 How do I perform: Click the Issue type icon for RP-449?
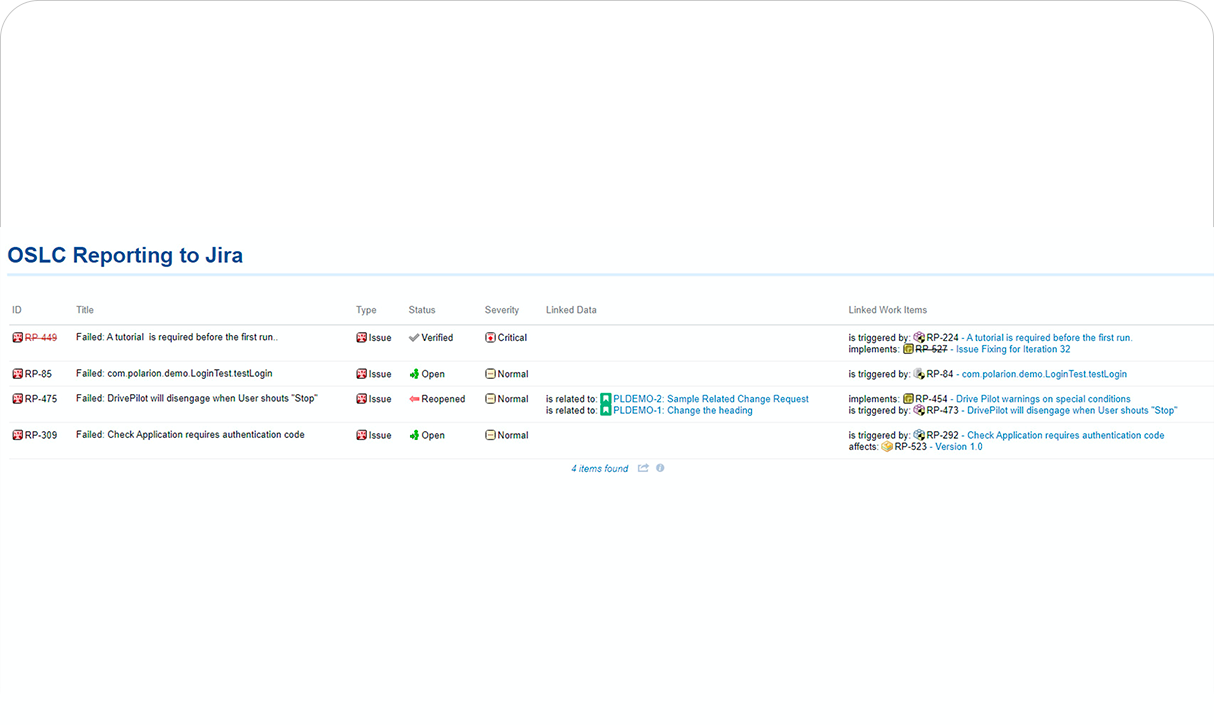point(361,337)
